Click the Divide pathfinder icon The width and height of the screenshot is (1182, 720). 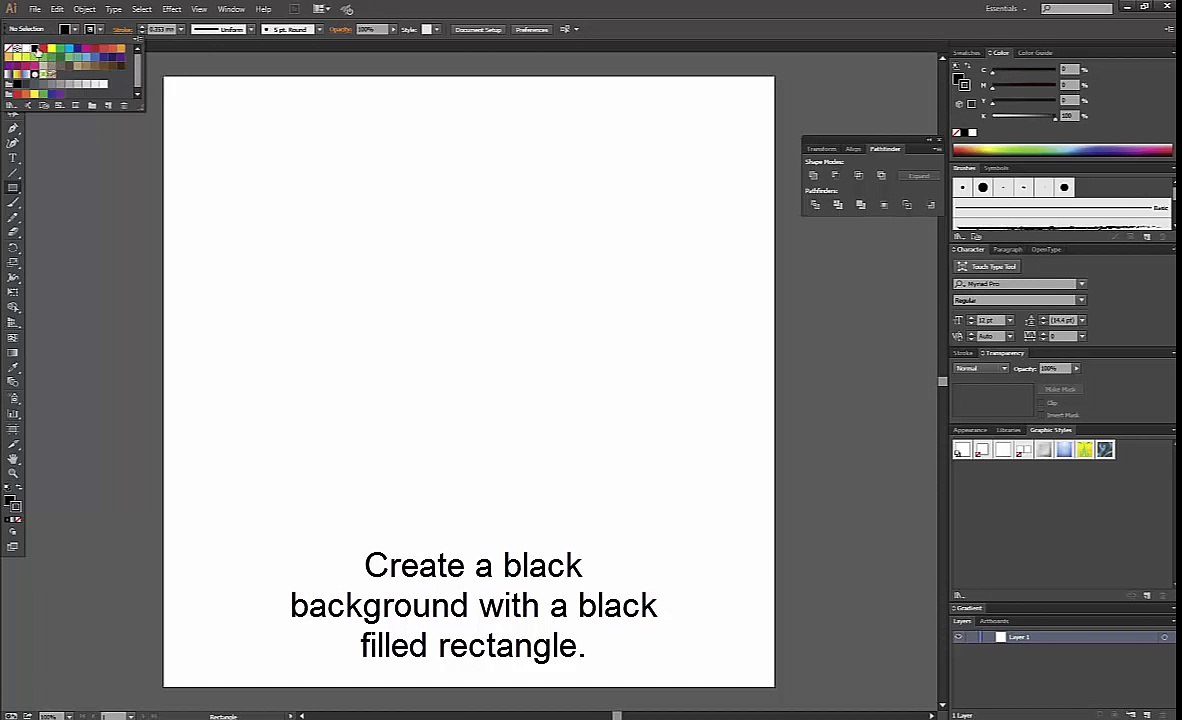point(815,205)
